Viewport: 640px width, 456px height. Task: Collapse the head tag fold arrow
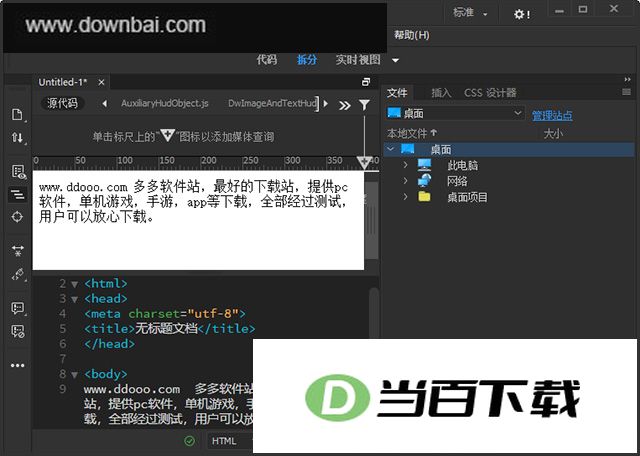[x=75, y=300]
